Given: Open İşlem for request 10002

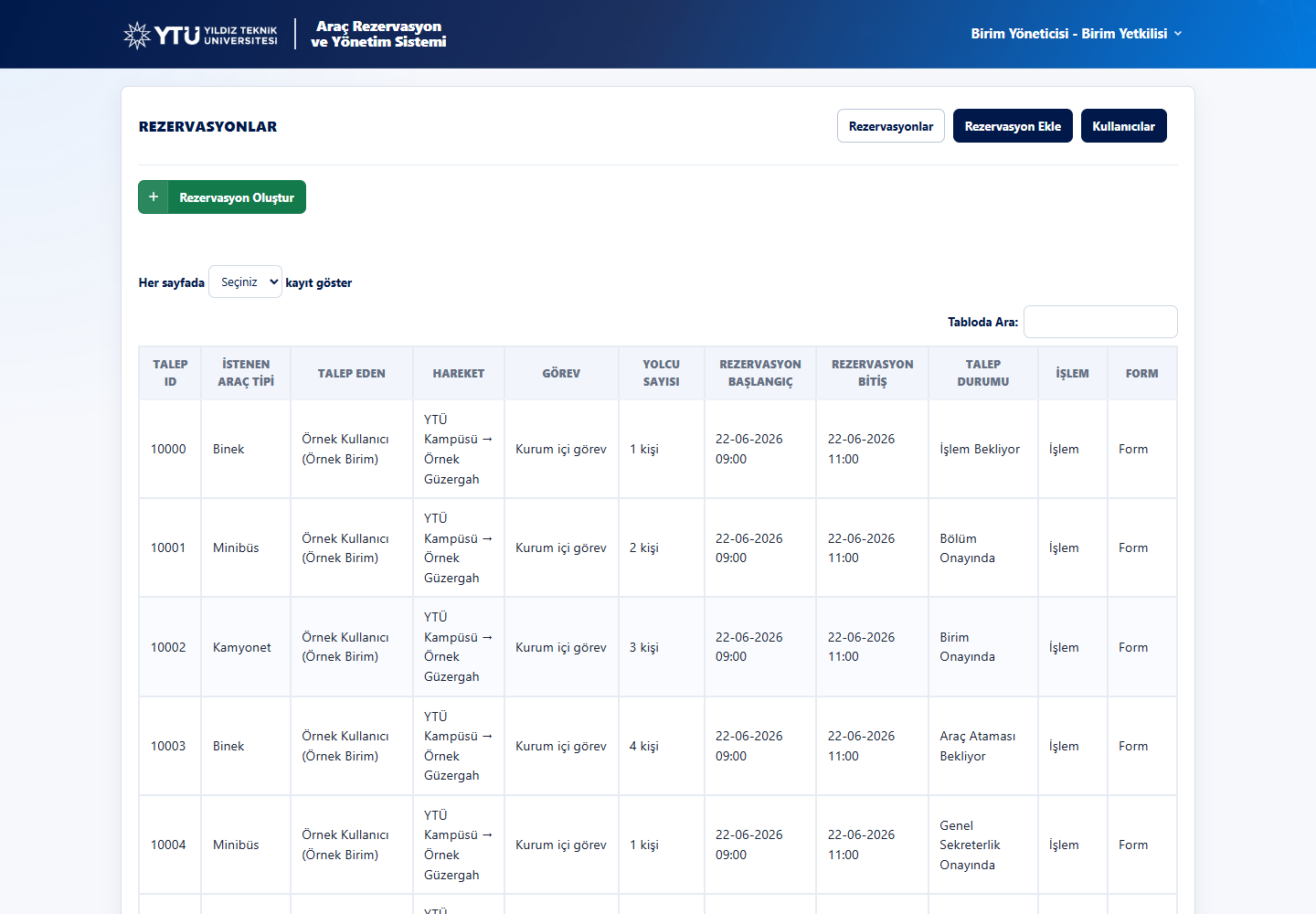Looking at the screenshot, I should point(1064,647).
